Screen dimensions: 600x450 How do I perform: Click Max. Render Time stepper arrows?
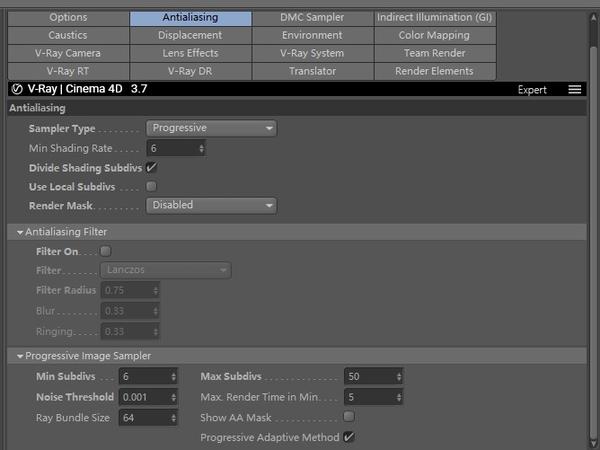399,397
